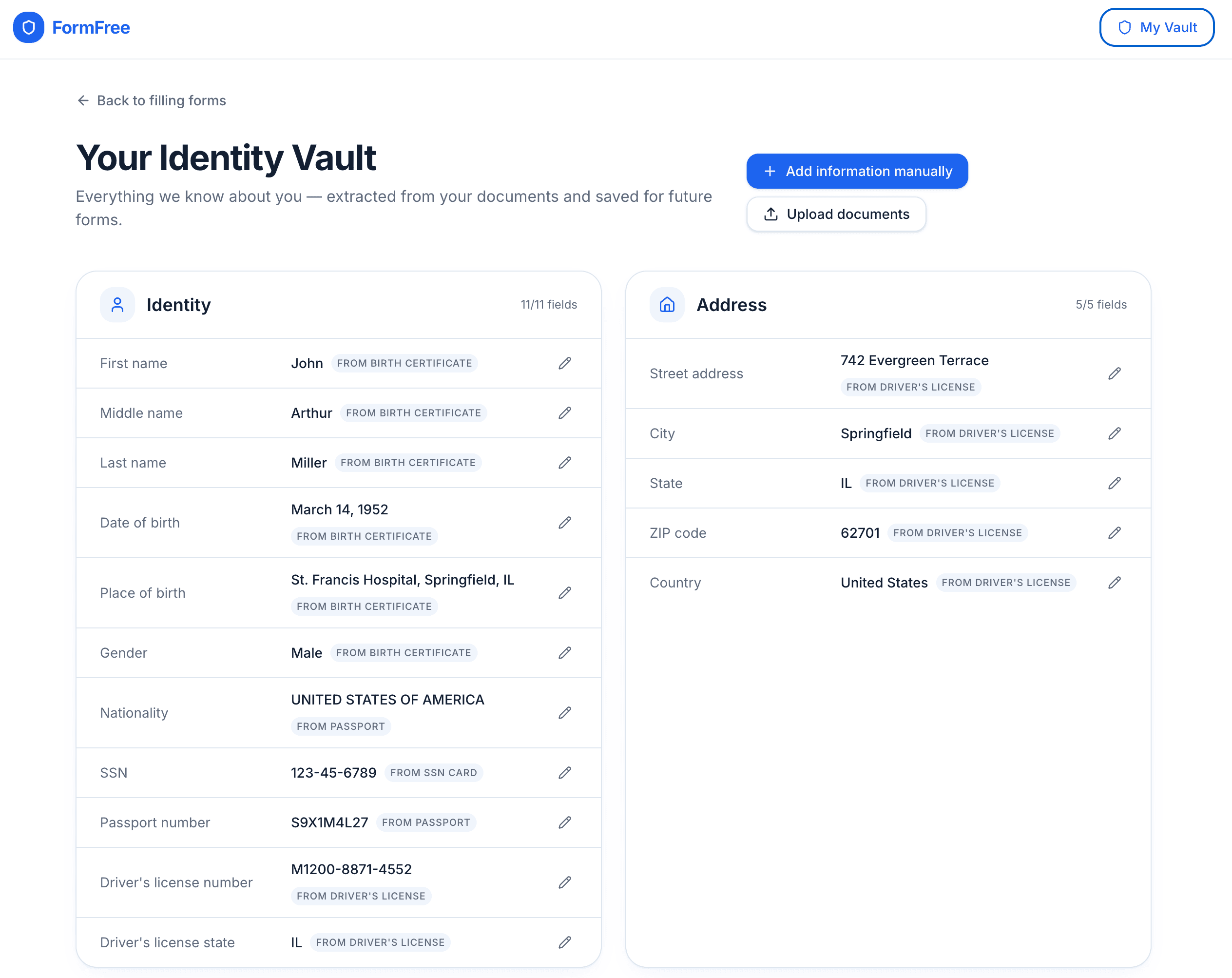The height and width of the screenshot is (978, 1232).
Task: Click the 5/5 fields counter
Action: 1100,305
